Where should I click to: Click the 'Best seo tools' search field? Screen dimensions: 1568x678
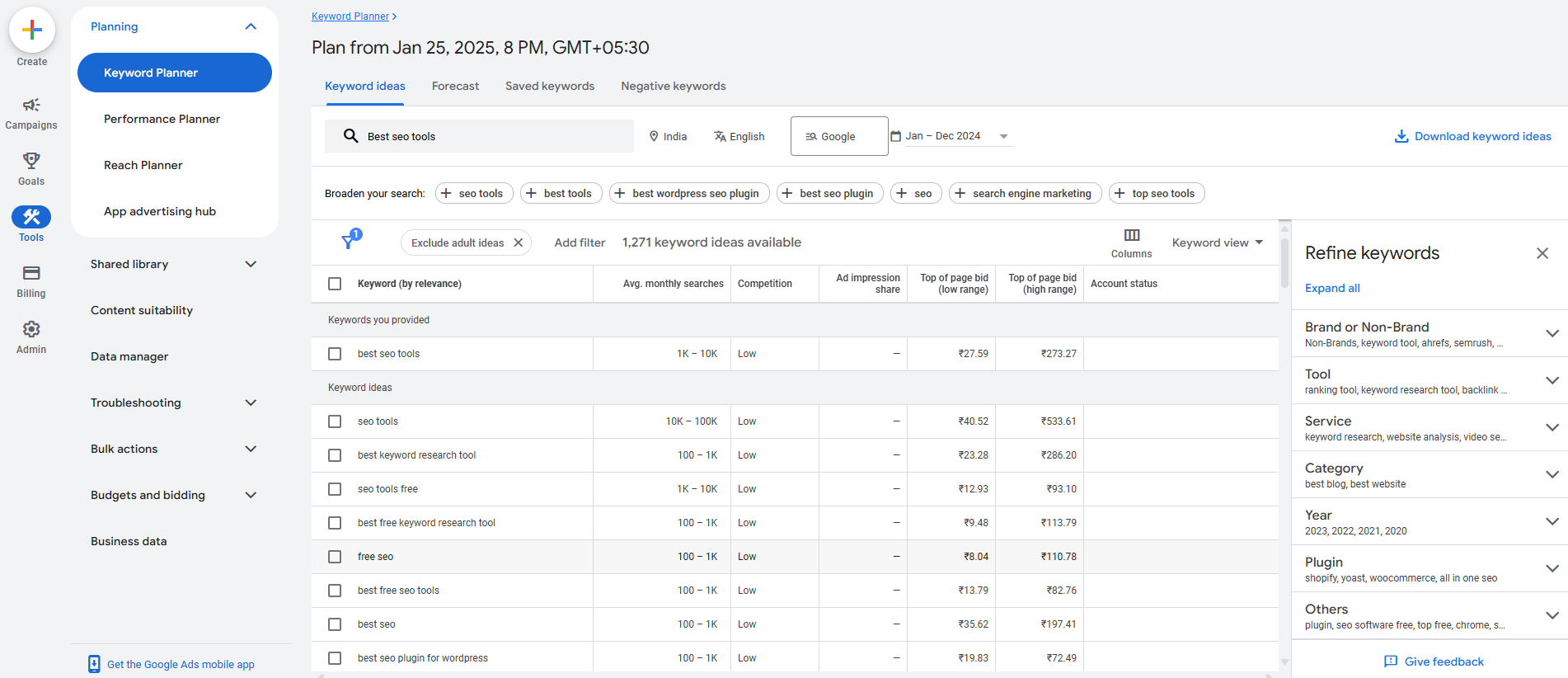tap(479, 136)
